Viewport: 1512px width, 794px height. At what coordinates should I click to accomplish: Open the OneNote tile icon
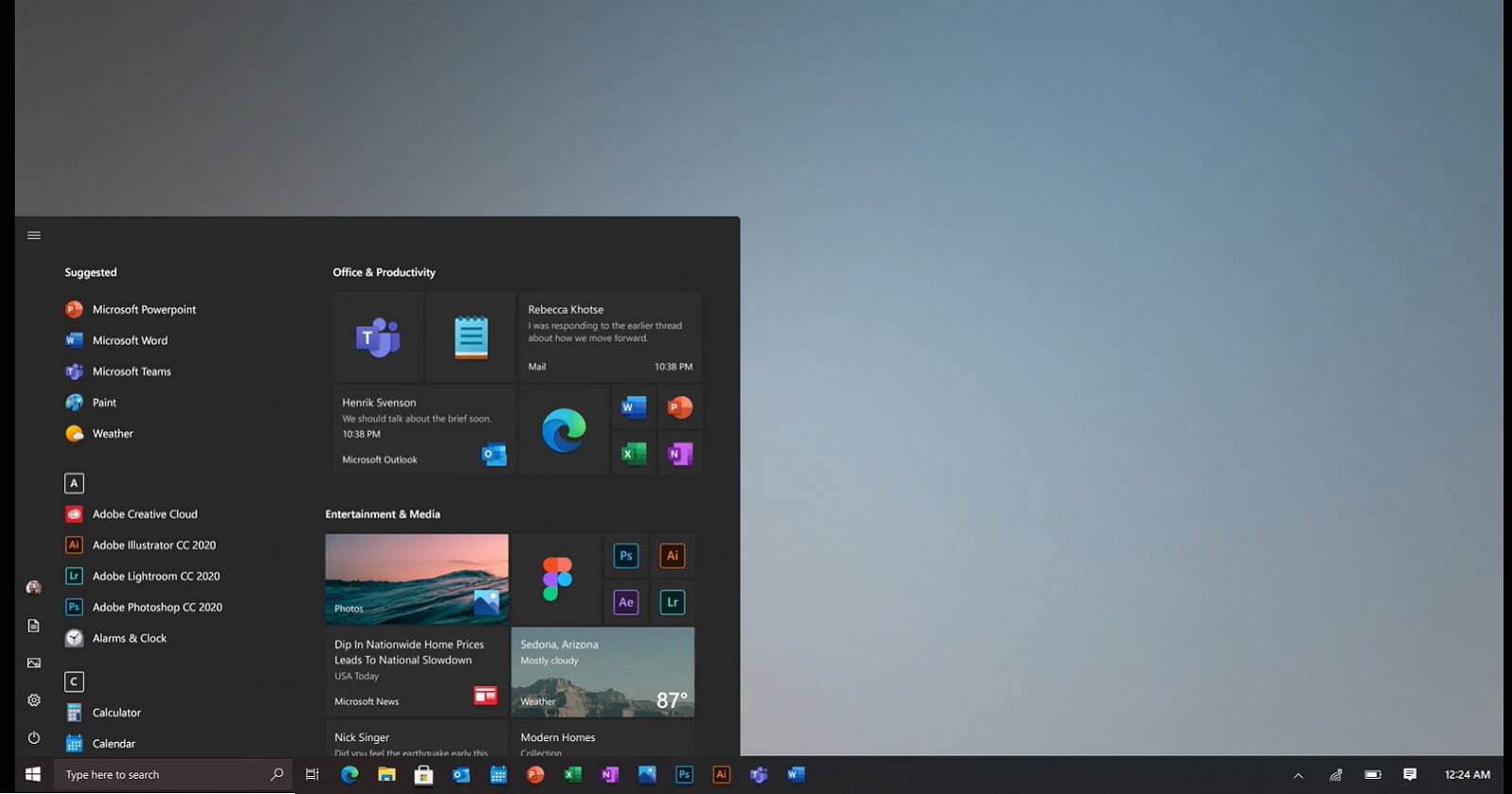[x=679, y=454]
